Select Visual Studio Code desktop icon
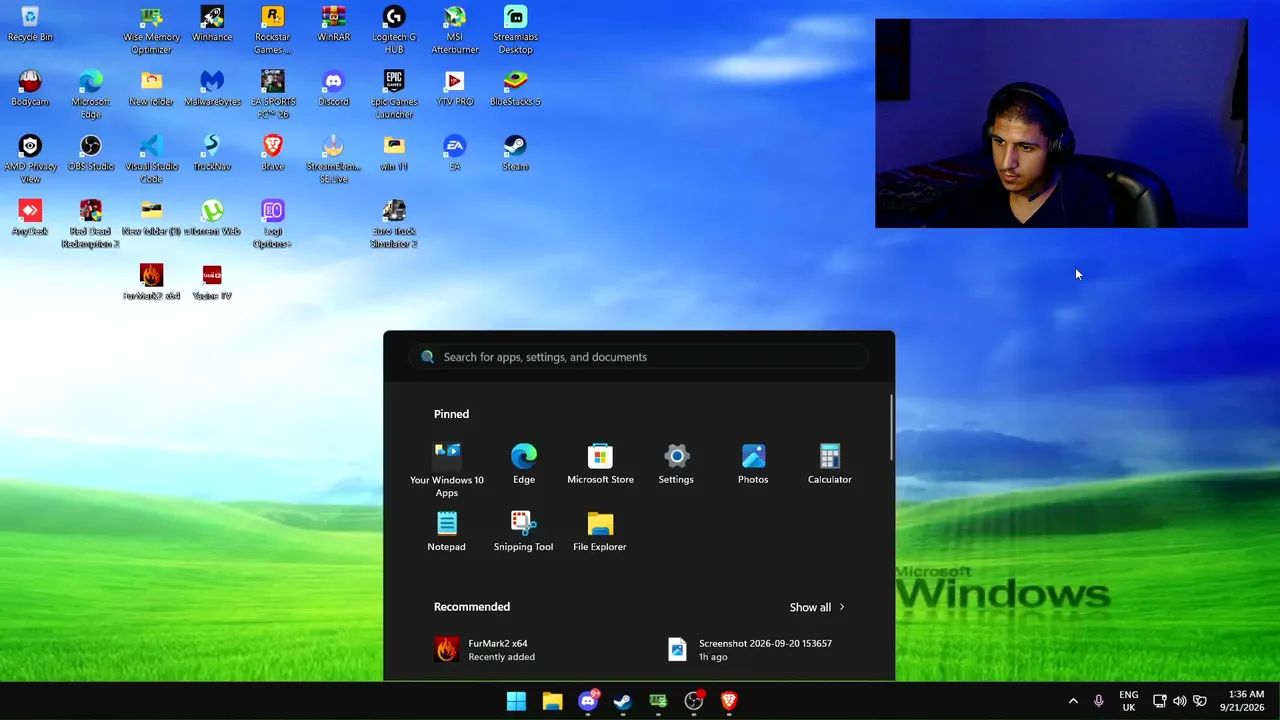 (x=151, y=159)
